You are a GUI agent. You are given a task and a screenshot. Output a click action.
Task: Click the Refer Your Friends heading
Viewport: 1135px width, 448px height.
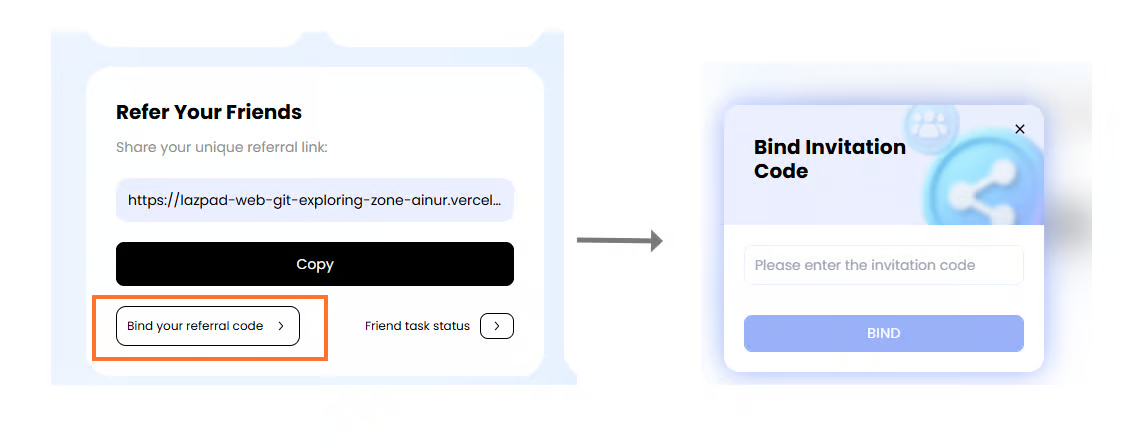209,112
